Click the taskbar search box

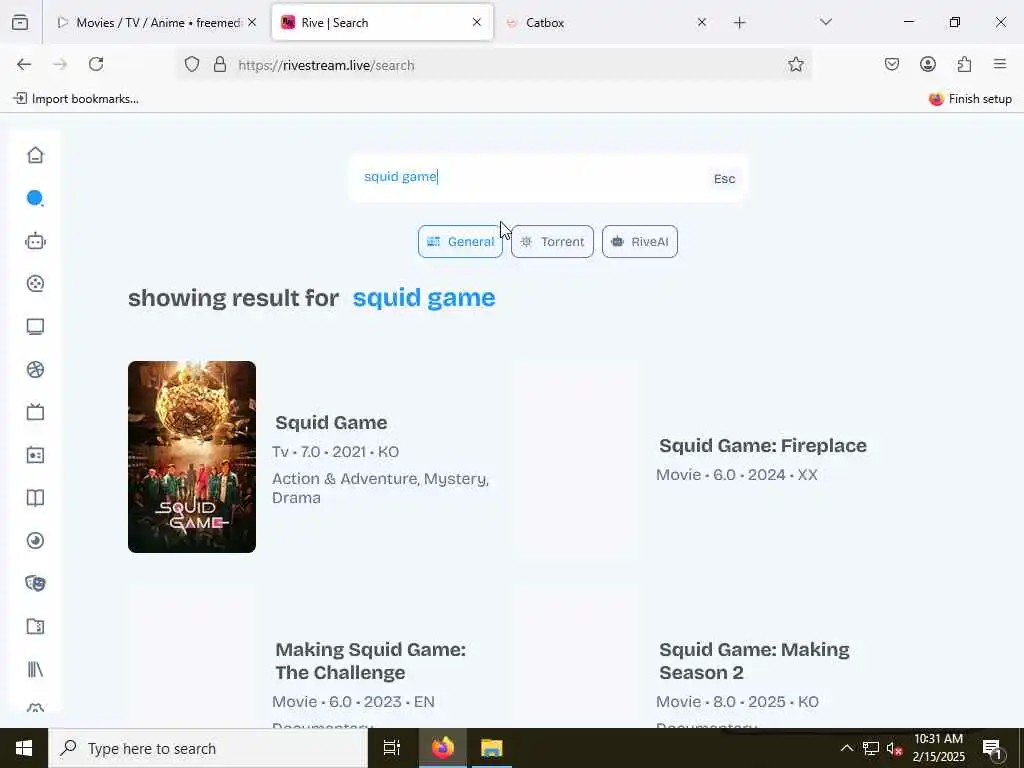point(208,748)
